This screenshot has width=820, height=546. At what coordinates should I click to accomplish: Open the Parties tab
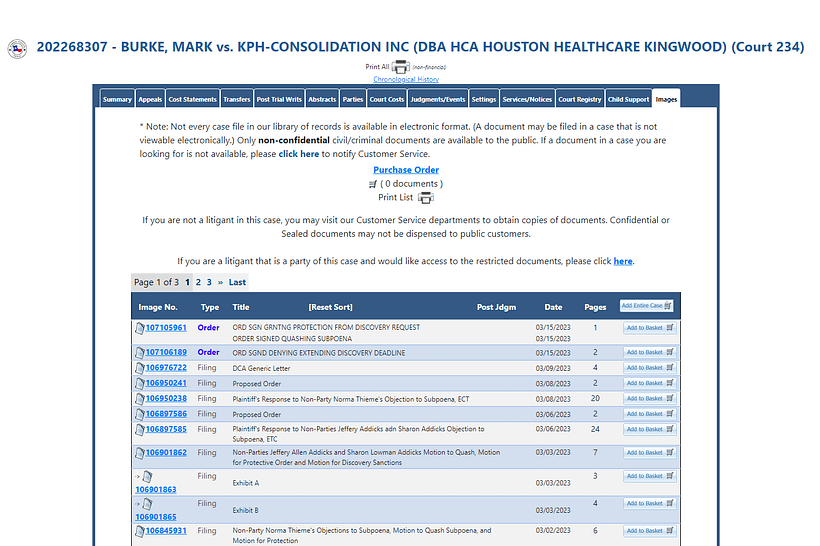tap(353, 99)
